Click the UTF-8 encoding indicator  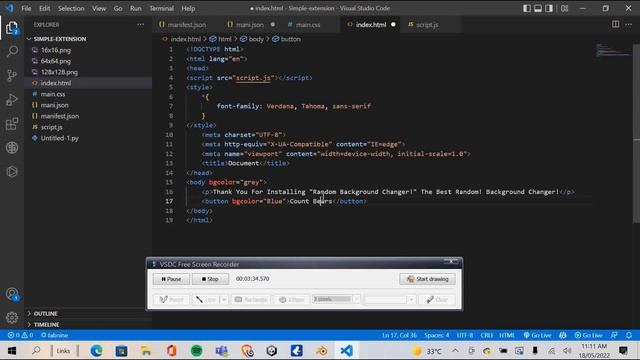465,335
